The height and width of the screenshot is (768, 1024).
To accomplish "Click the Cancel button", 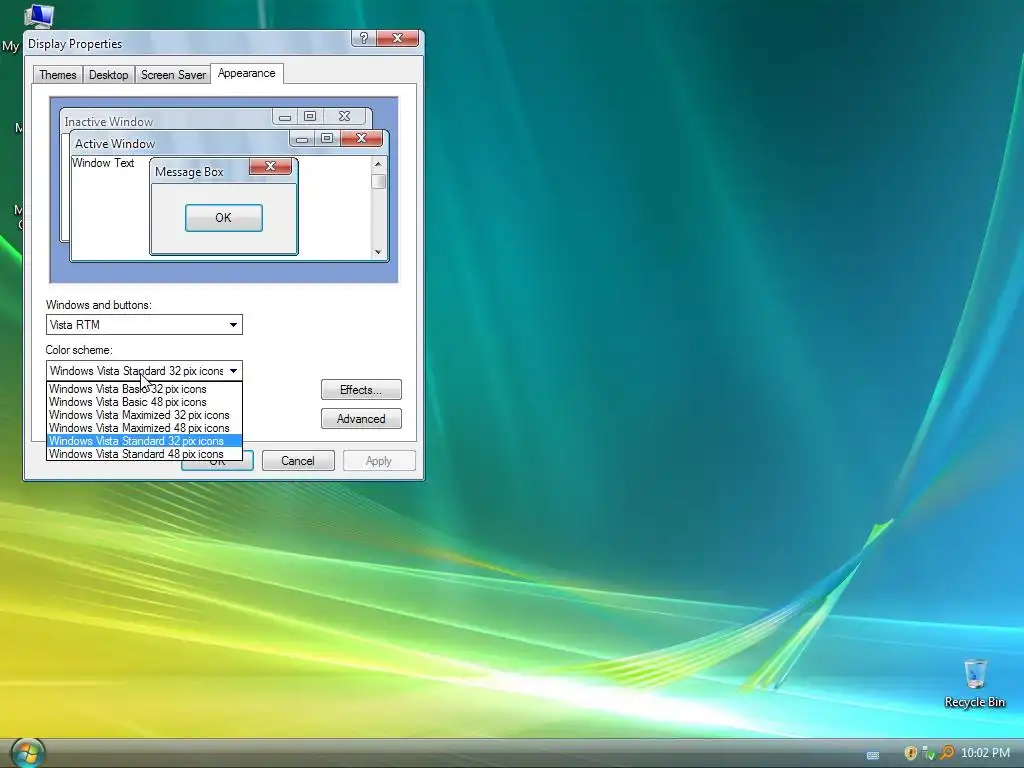I will tap(298, 460).
